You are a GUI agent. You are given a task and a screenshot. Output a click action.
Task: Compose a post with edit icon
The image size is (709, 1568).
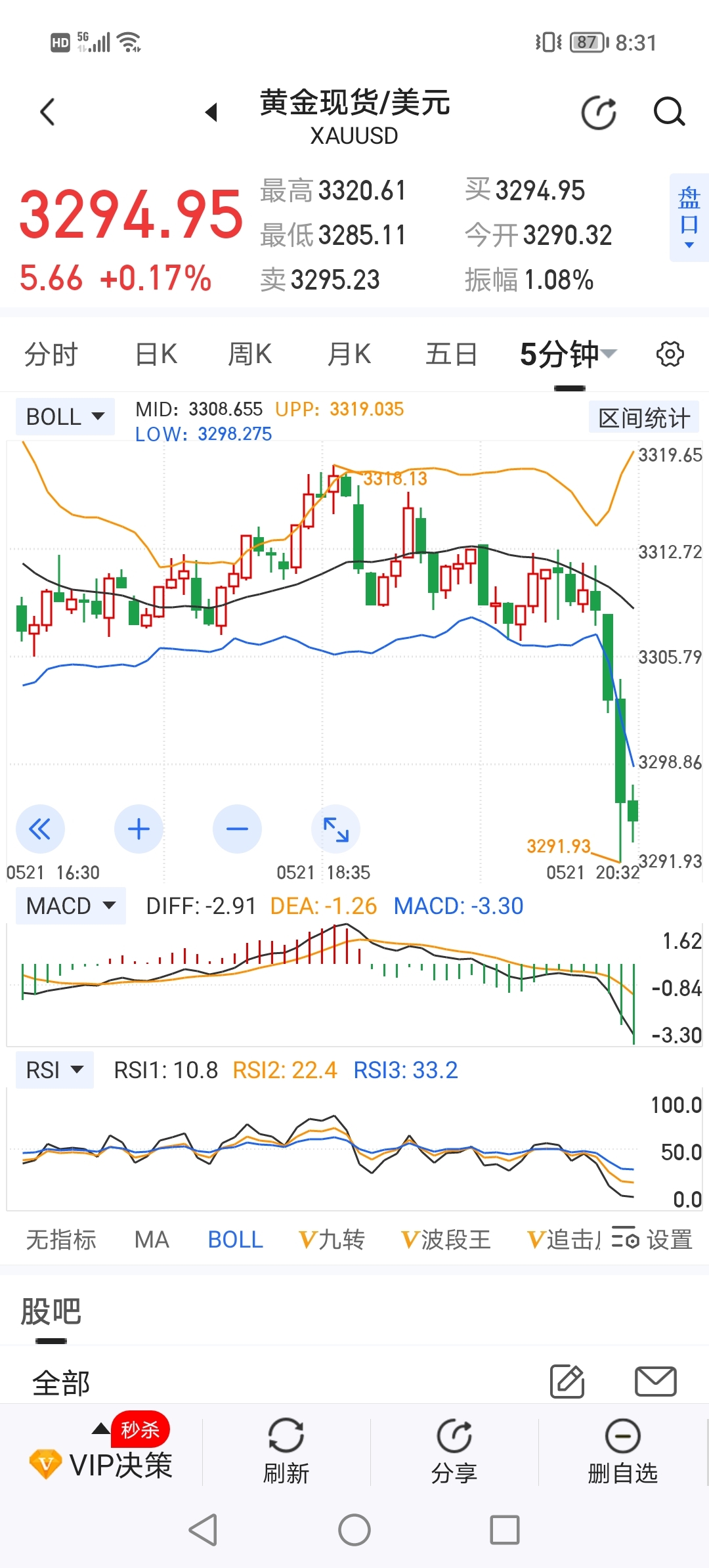tap(567, 1381)
